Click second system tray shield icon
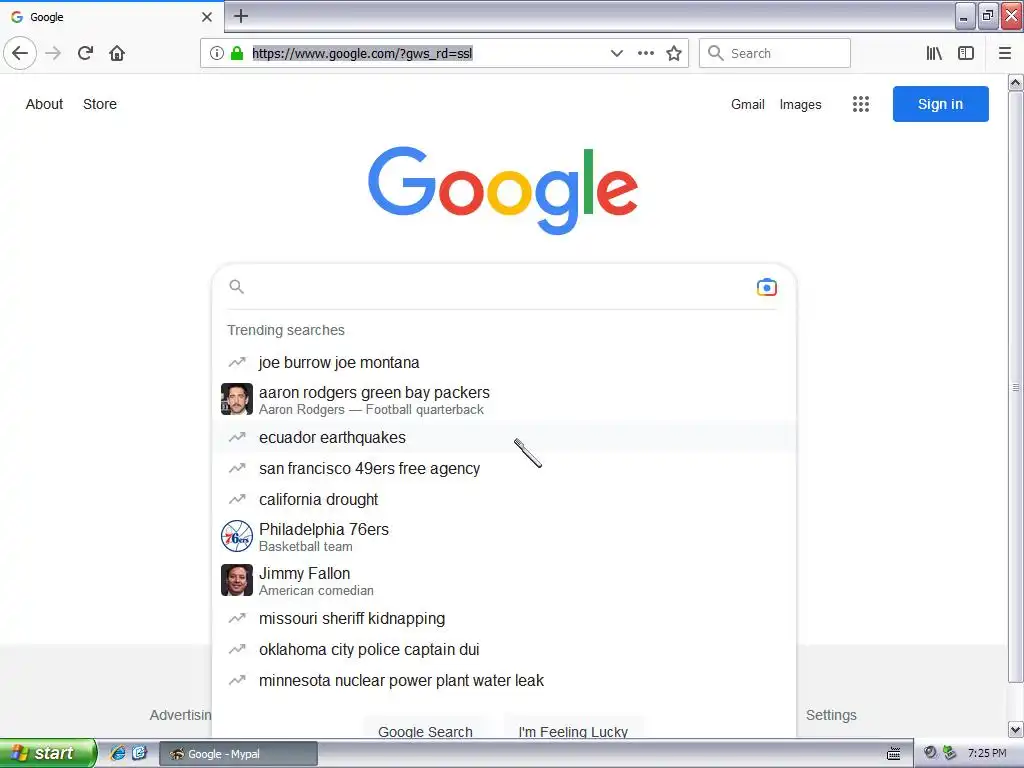Screen dimensions: 1024x768 (950, 753)
